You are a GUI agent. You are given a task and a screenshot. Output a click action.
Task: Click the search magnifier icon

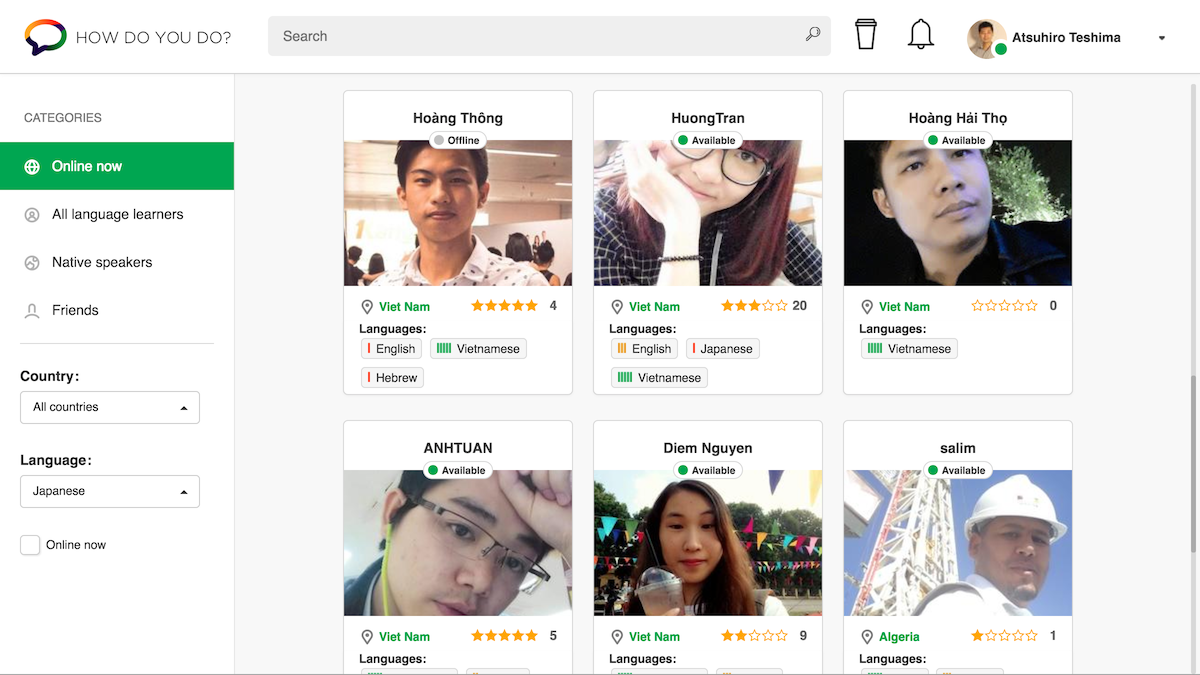(x=813, y=35)
